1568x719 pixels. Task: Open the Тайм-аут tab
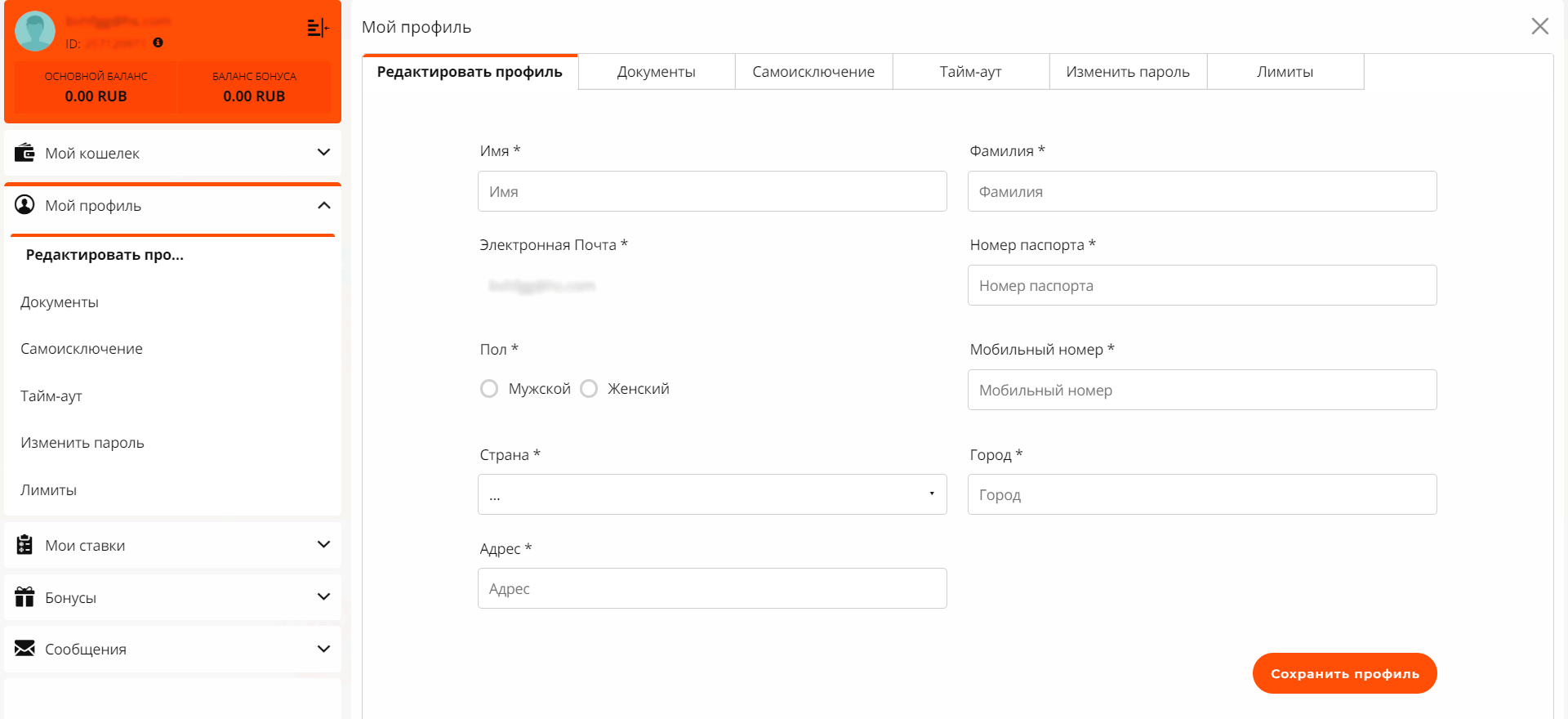click(971, 72)
